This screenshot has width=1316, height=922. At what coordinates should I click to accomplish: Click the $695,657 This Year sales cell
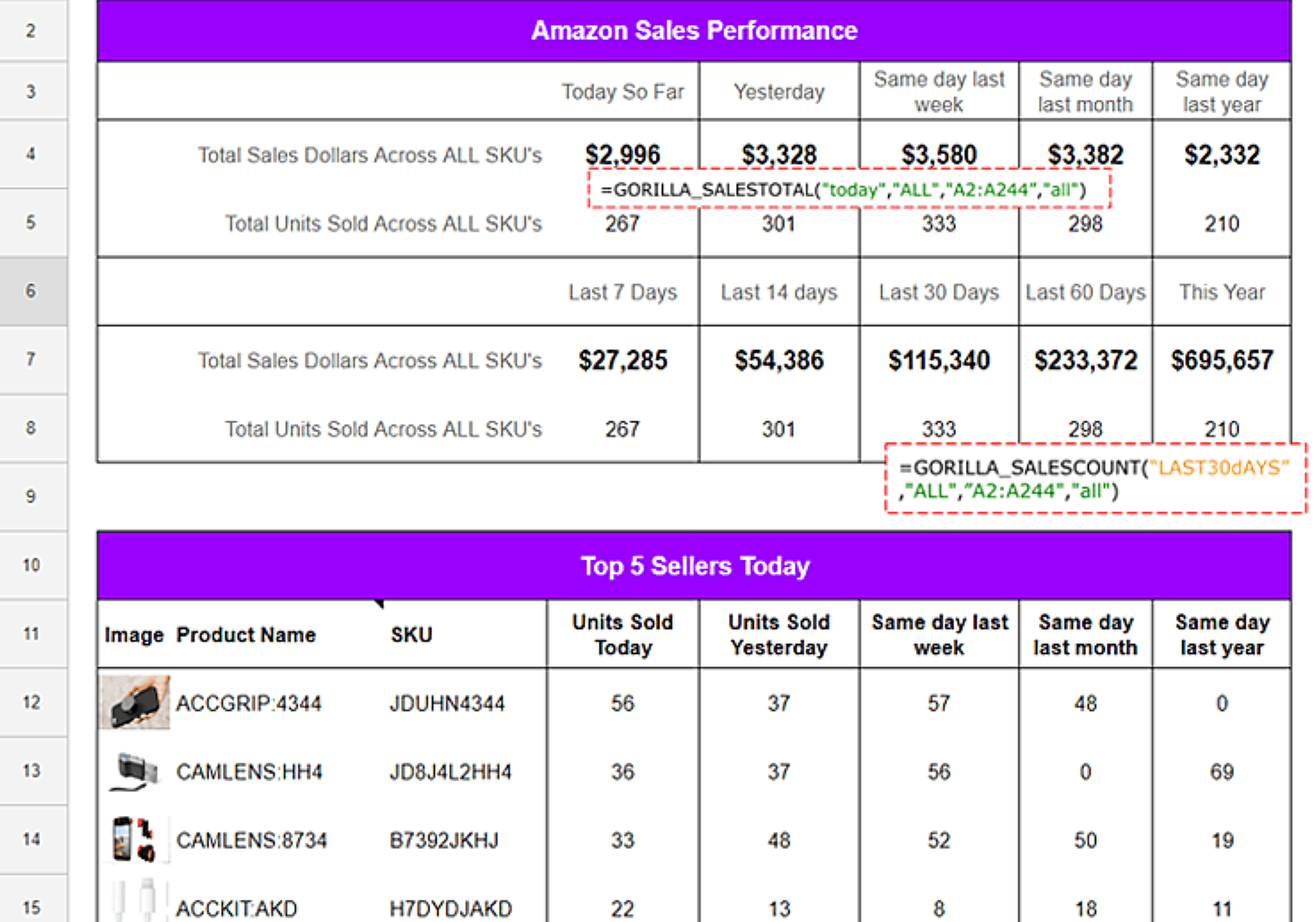(1222, 360)
